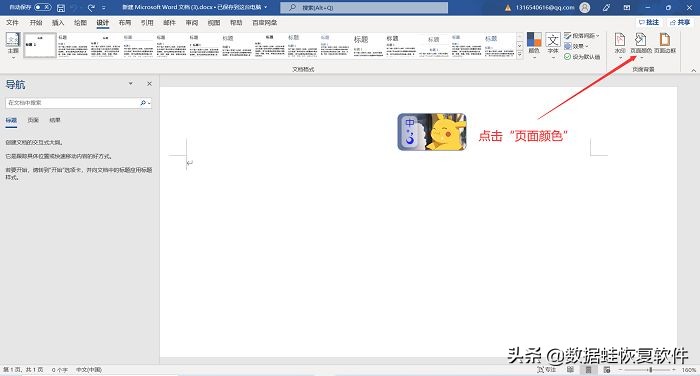Select the second document style thumbnail
Viewport: 700px width, 376px height.
pyautogui.click(x=73, y=45)
